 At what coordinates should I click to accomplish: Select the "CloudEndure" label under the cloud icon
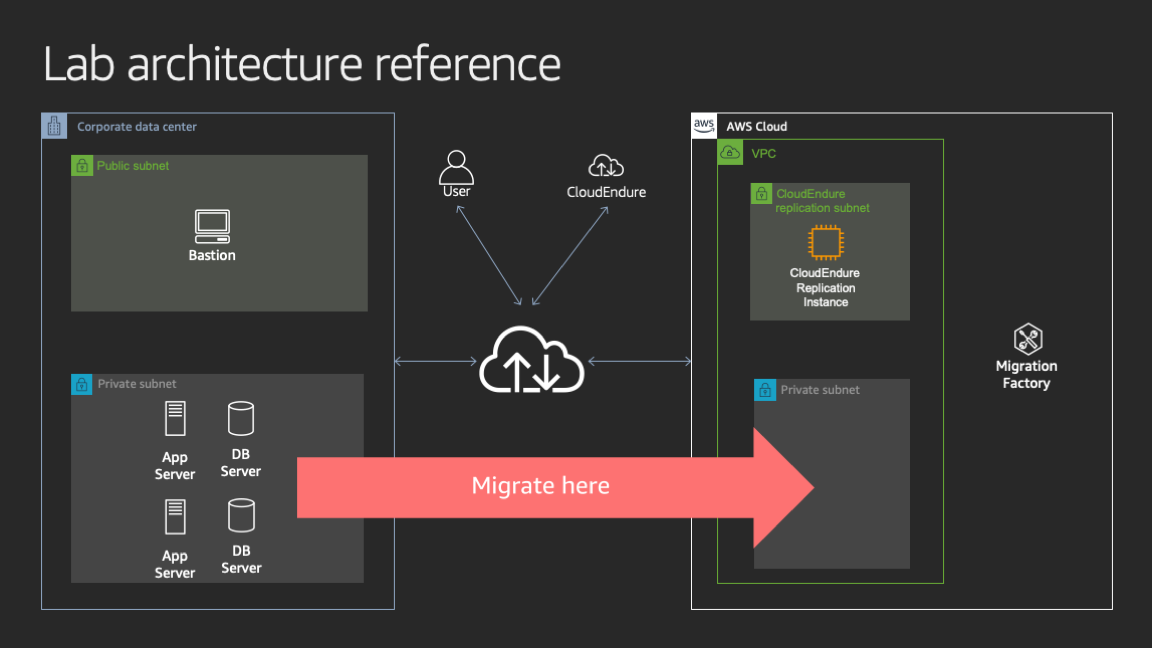[606, 192]
